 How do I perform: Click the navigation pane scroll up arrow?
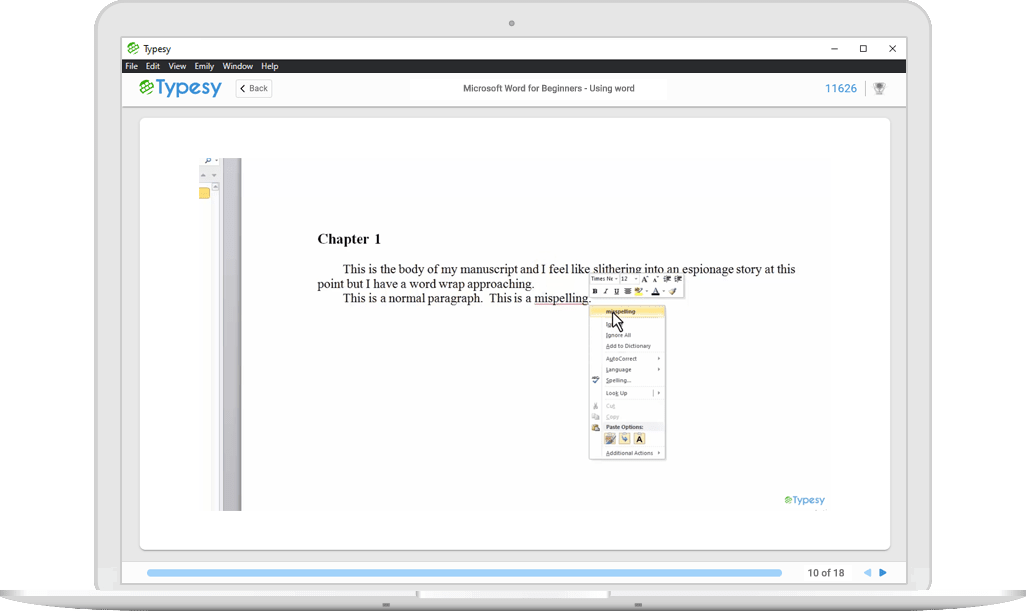215,187
